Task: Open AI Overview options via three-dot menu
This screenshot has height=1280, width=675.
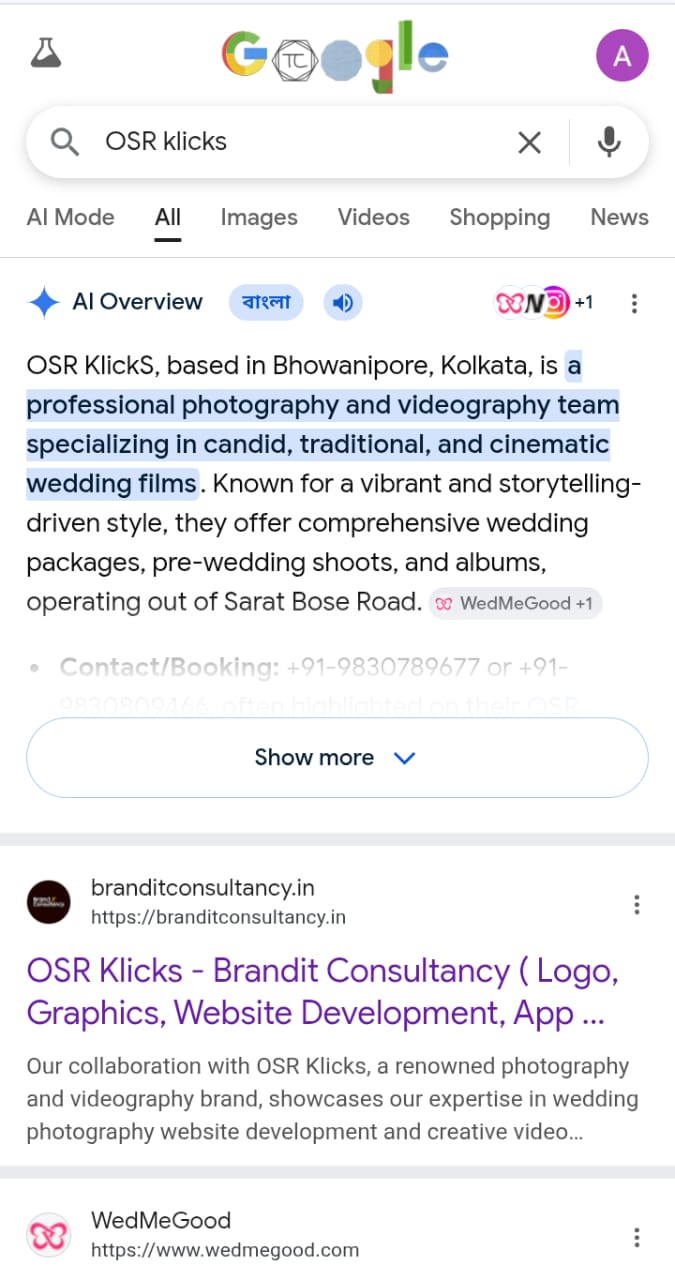Action: [x=635, y=303]
